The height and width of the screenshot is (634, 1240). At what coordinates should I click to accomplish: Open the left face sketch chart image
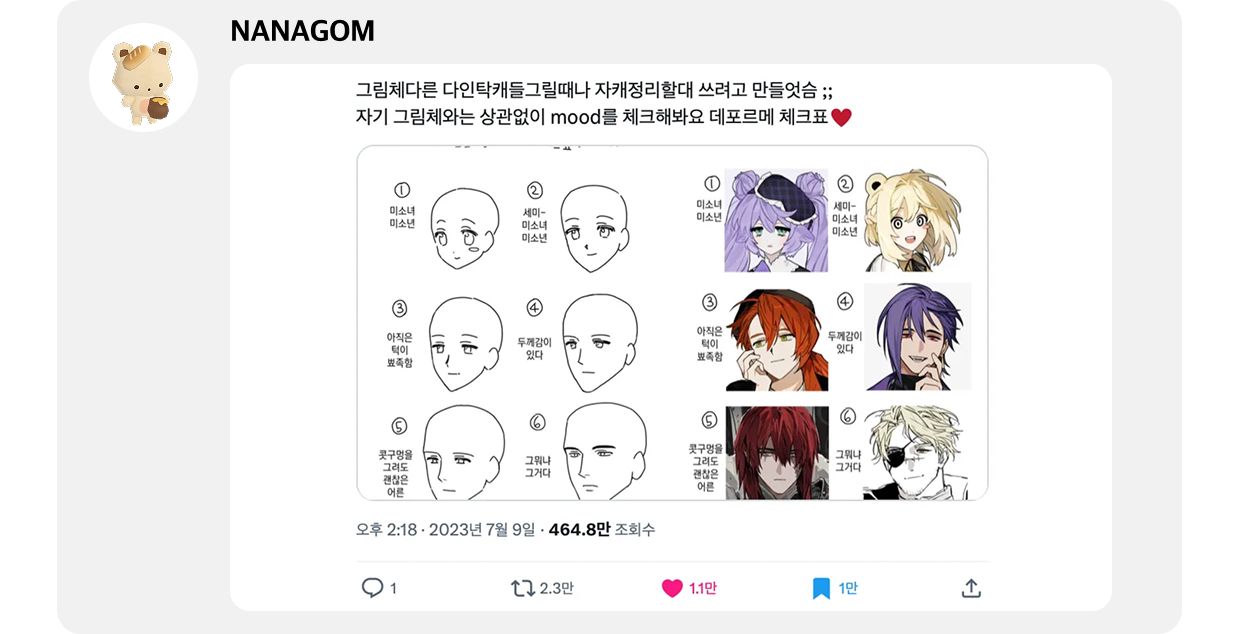515,323
